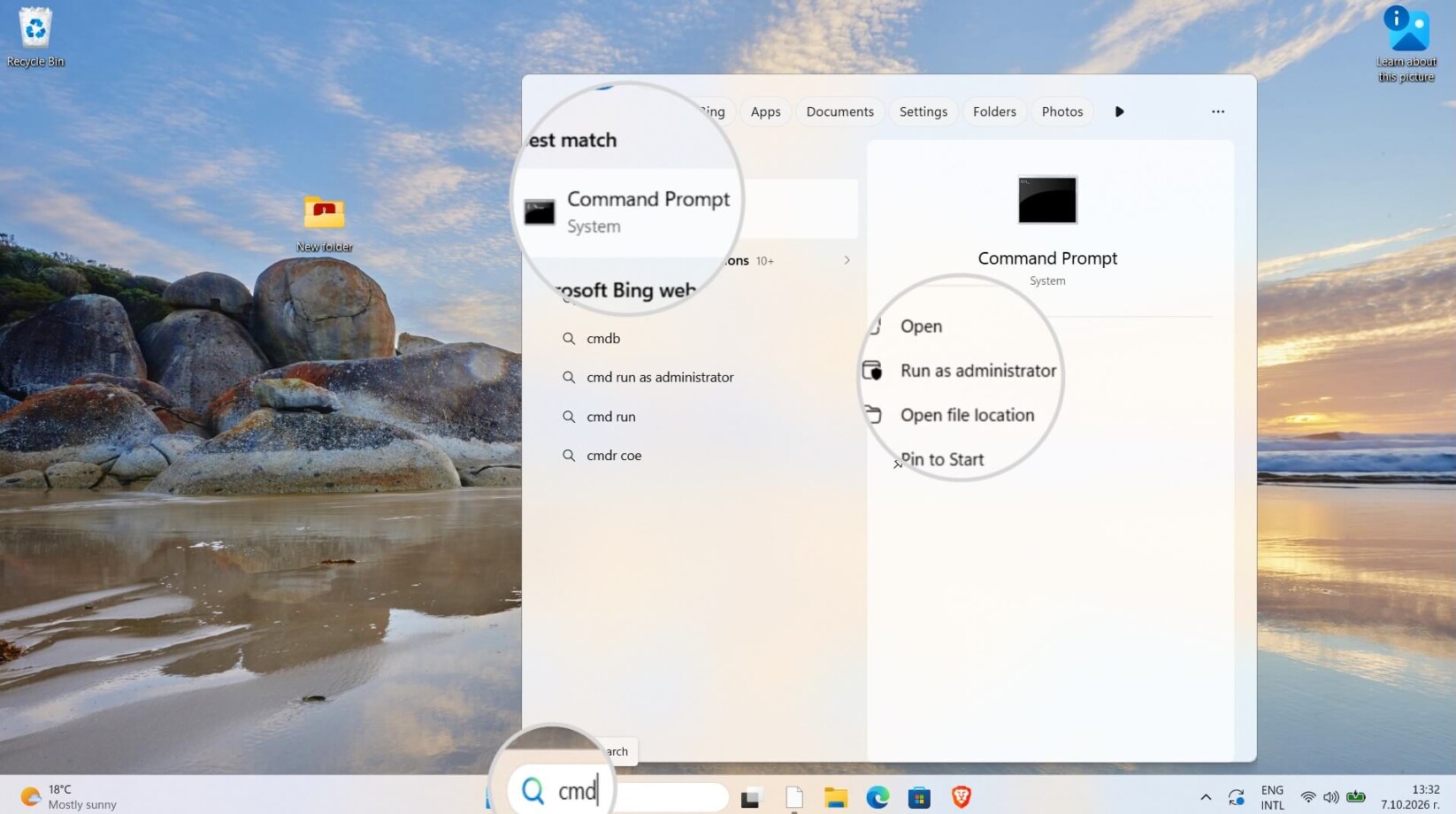Show hidden system tray icons chevron

click(1205, 797)
